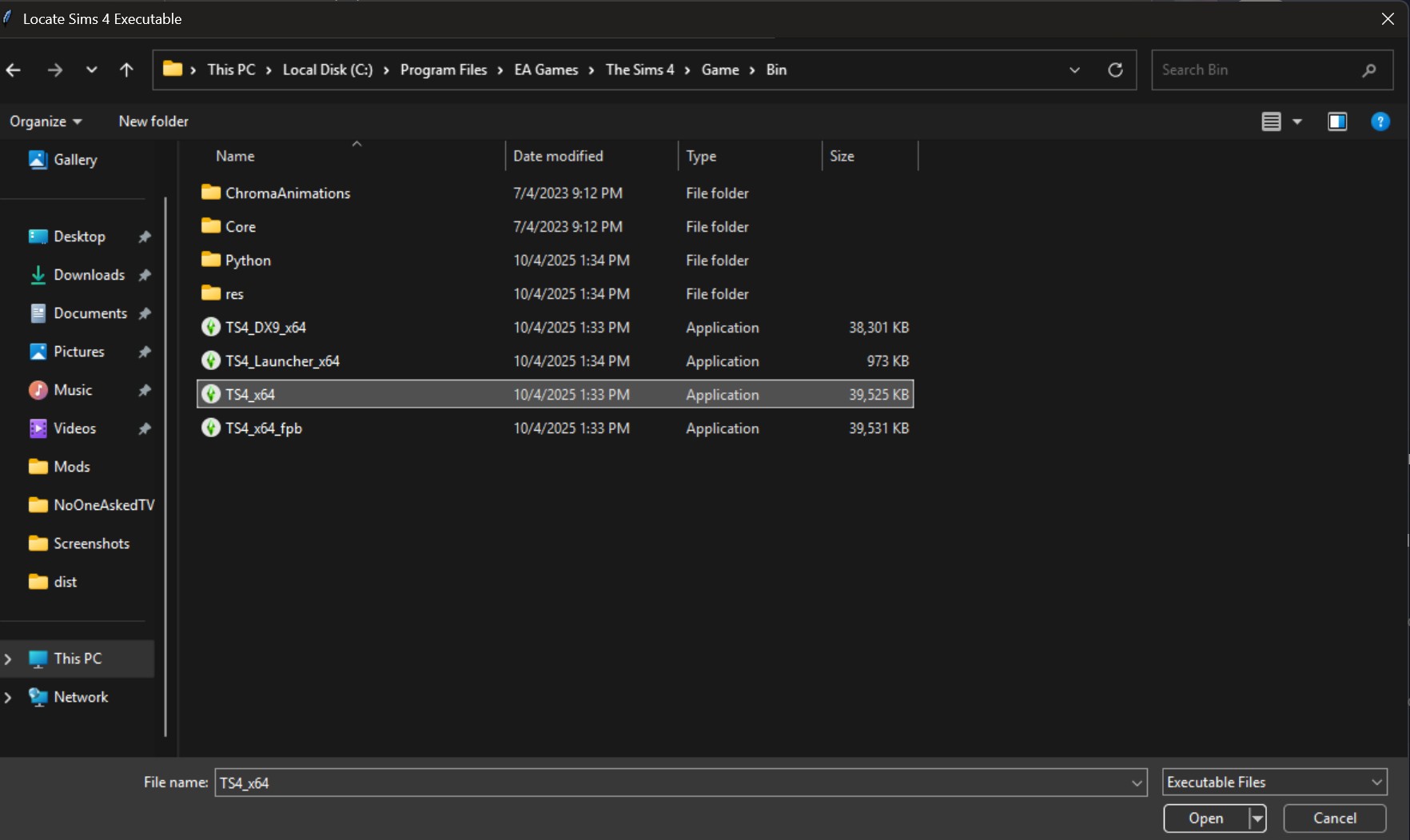Unpin Pictures using its pin icon
Image resolution: width=1410 pixels, height=840 pixels.
pyautogui.click(x=145, y=352)
